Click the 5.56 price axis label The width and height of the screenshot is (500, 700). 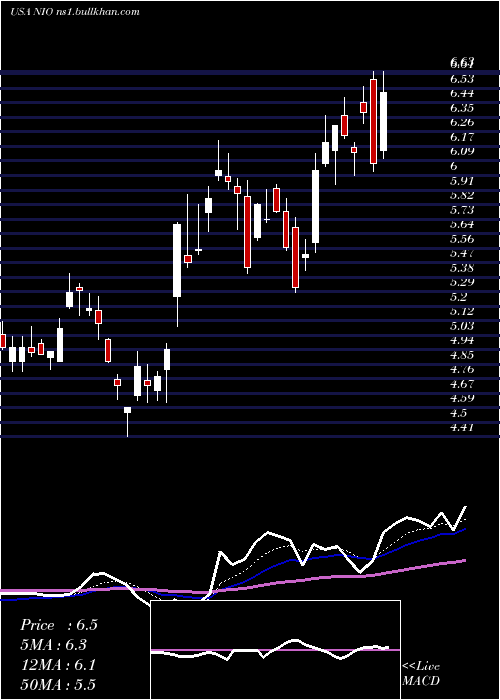[x=462, y=239]
